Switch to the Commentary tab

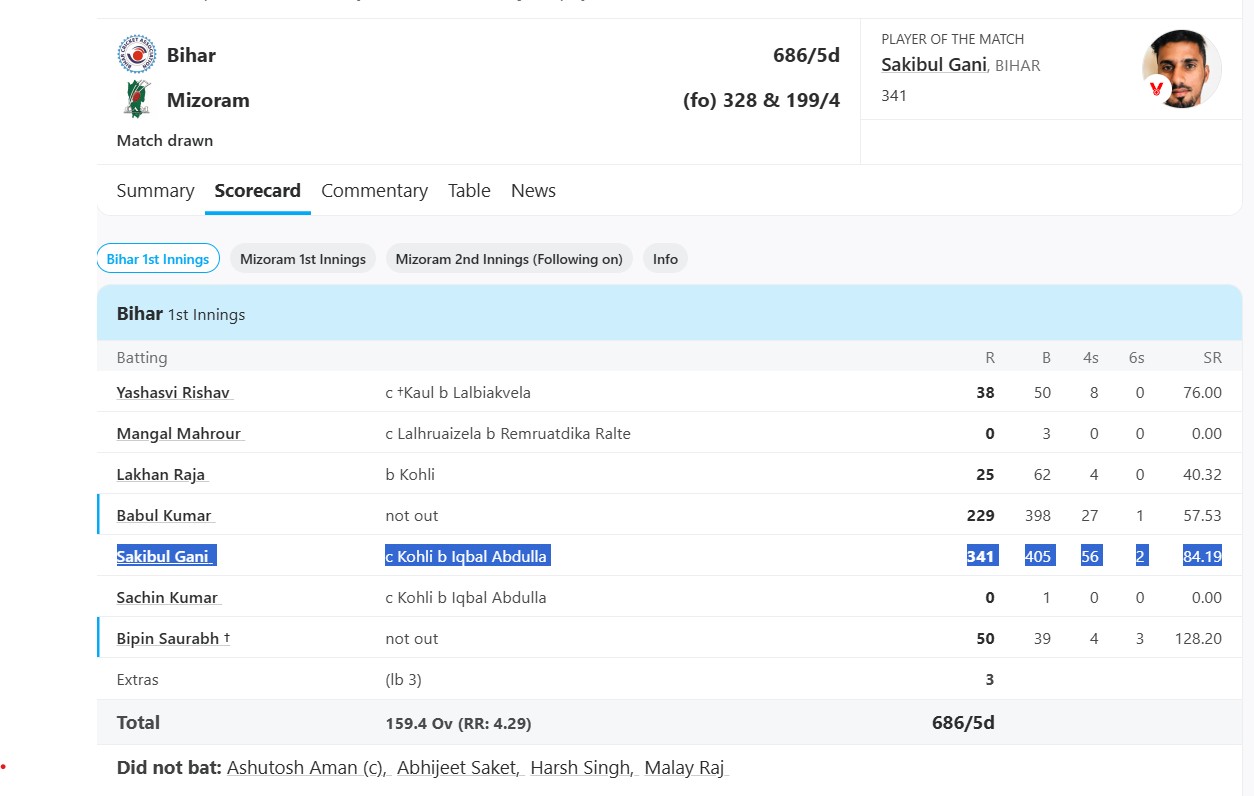click(374, 190)
